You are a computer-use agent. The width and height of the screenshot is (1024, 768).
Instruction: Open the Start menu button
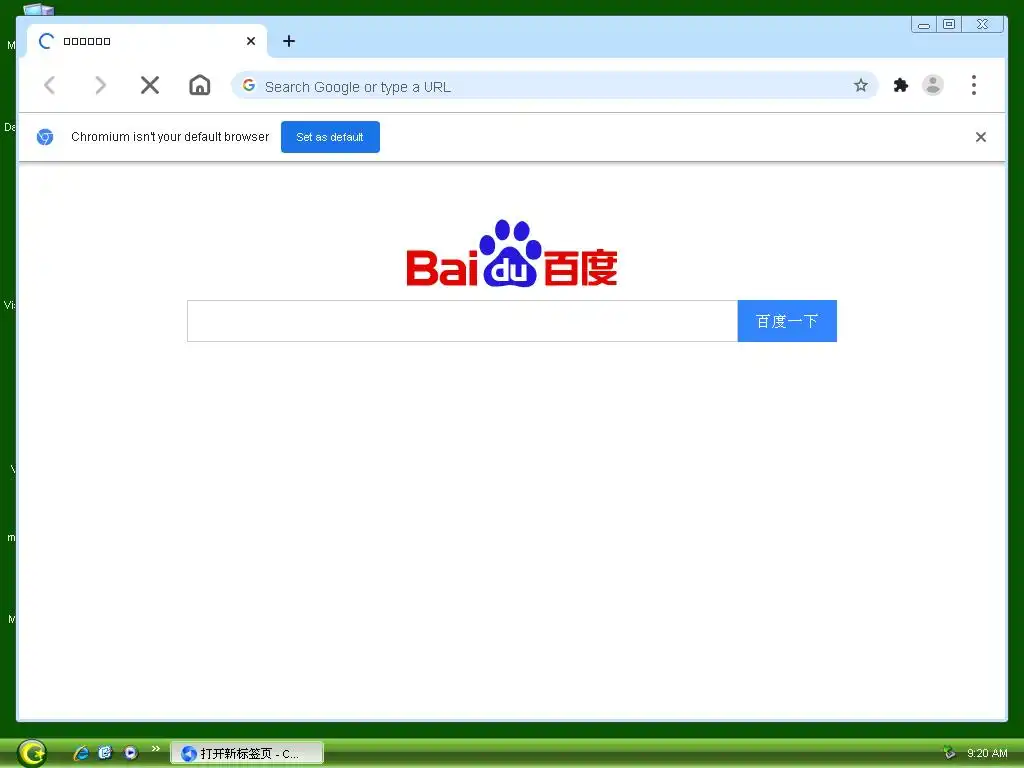[x=31, y=753]
